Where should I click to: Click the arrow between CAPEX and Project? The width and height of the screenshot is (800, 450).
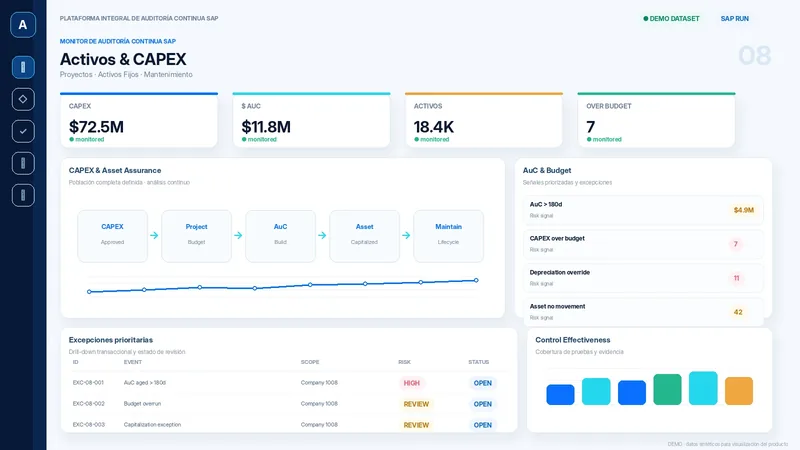point(154,235)
